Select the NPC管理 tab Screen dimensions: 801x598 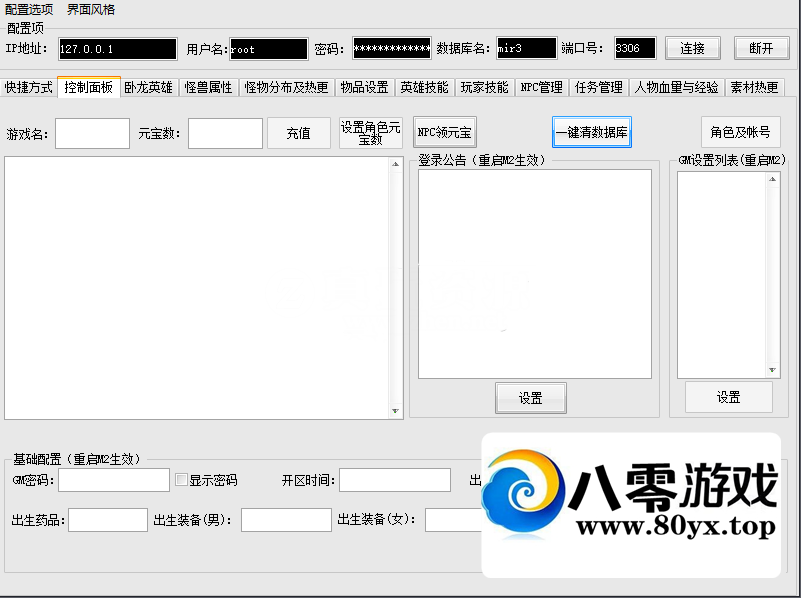tap(541, 87)
